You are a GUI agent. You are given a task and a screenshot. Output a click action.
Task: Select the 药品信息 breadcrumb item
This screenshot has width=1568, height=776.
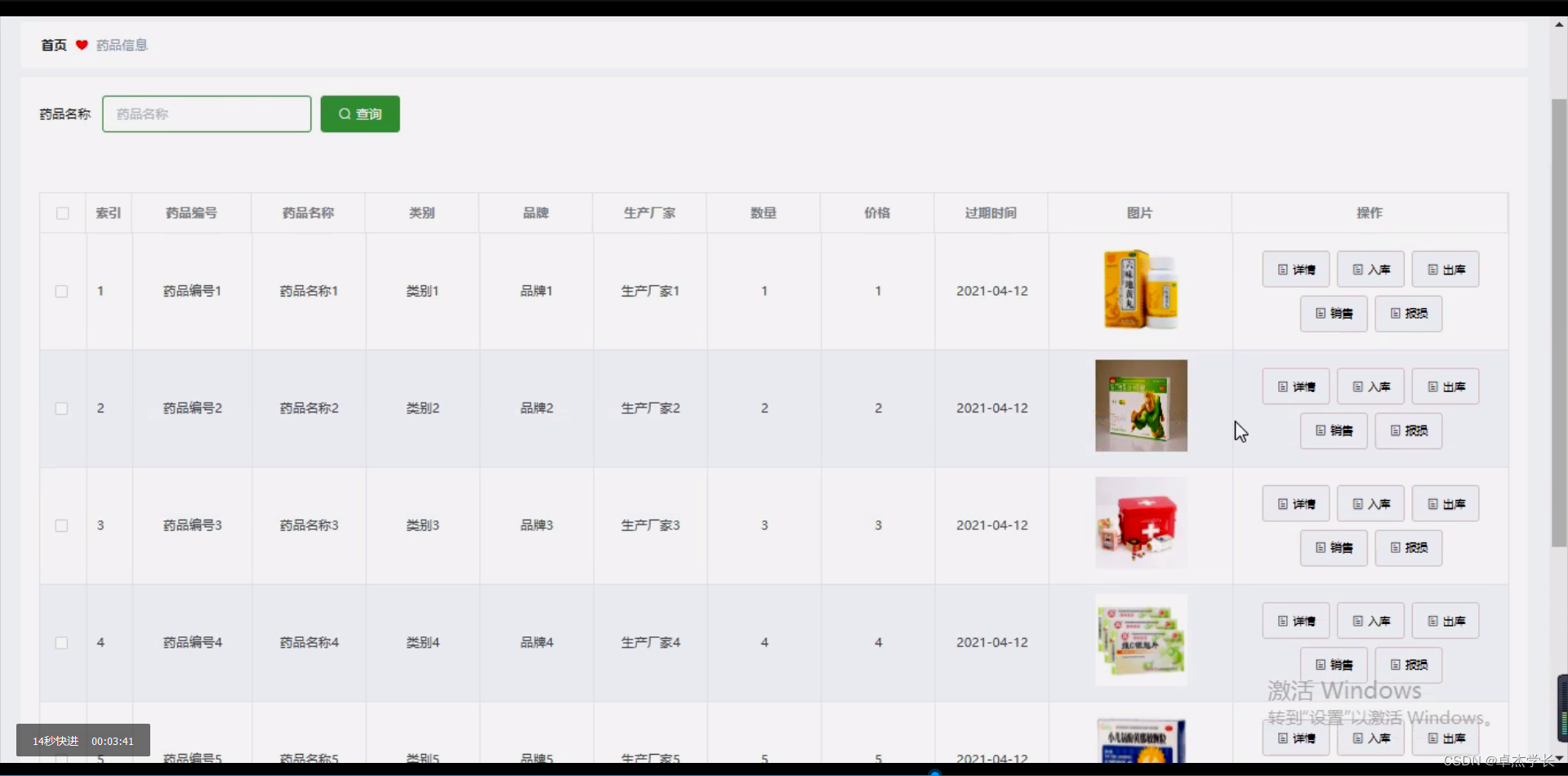pos(121,45)
